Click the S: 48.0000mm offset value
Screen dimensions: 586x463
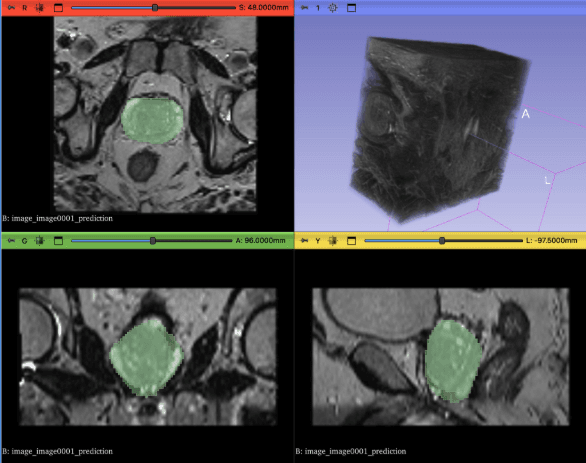264,7
